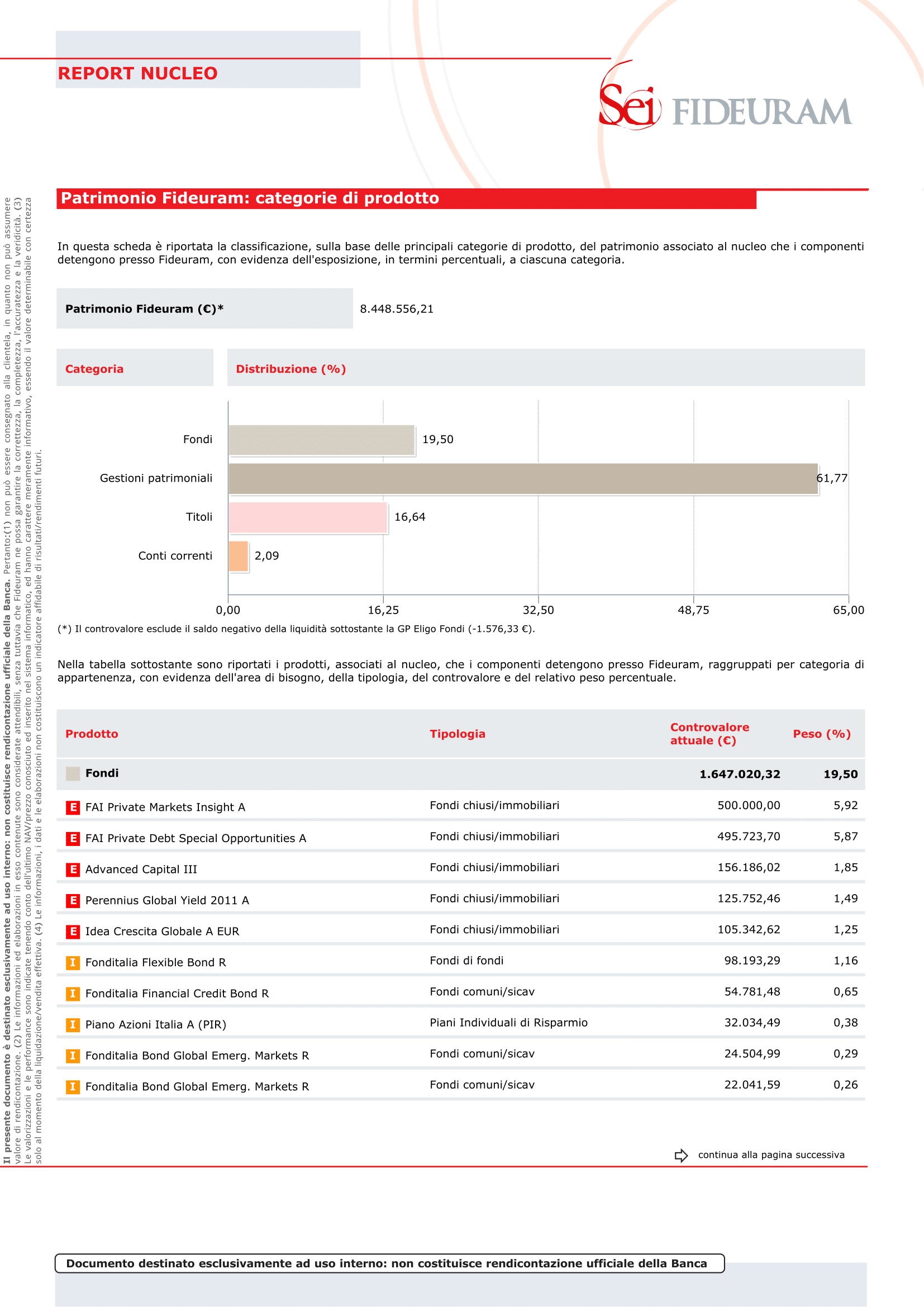Click the Categoria column header
Viewport: 924px width, 1307px height.
click(x=94, y=369)
